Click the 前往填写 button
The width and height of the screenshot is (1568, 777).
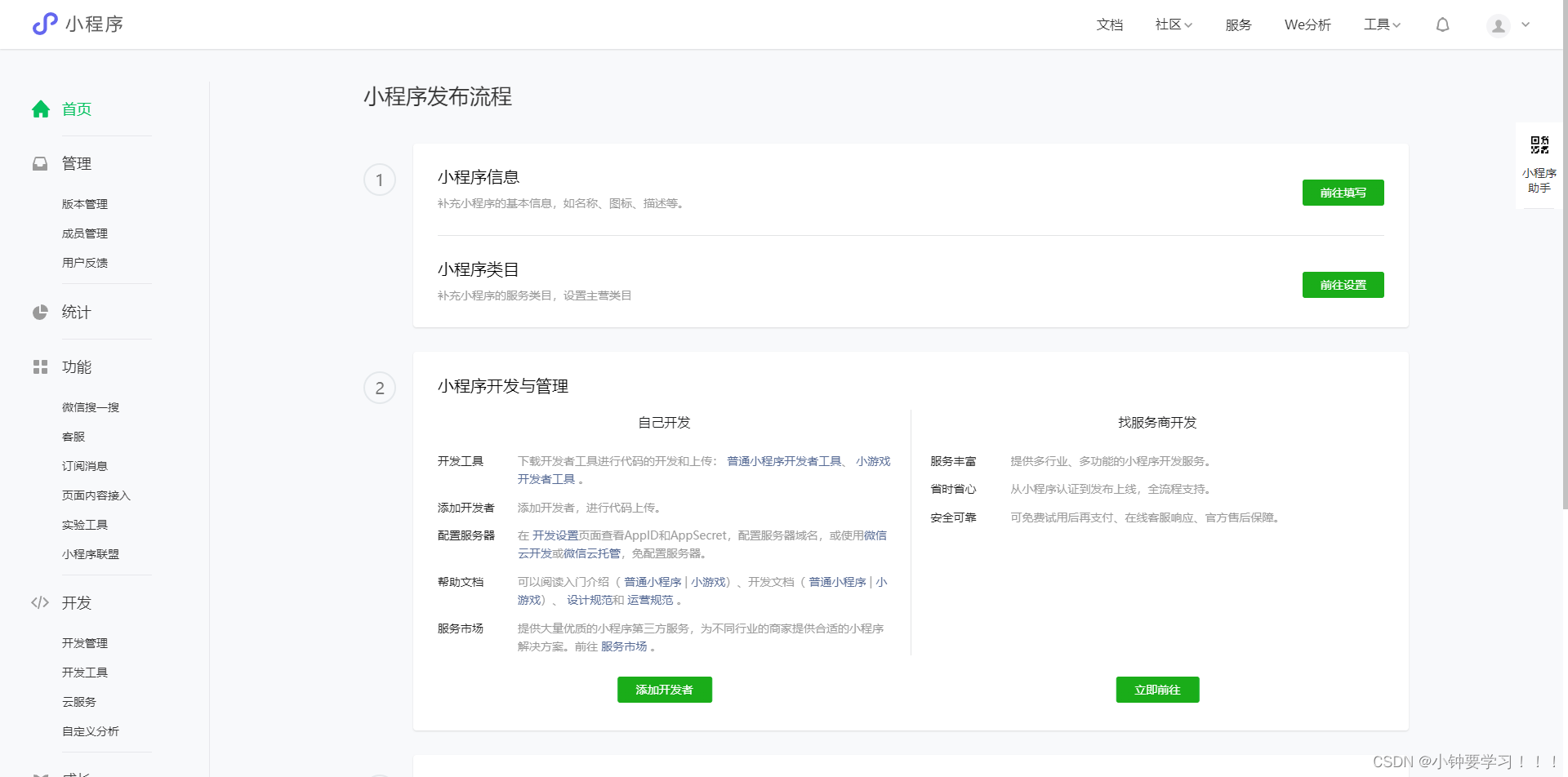coord(1343,193)
